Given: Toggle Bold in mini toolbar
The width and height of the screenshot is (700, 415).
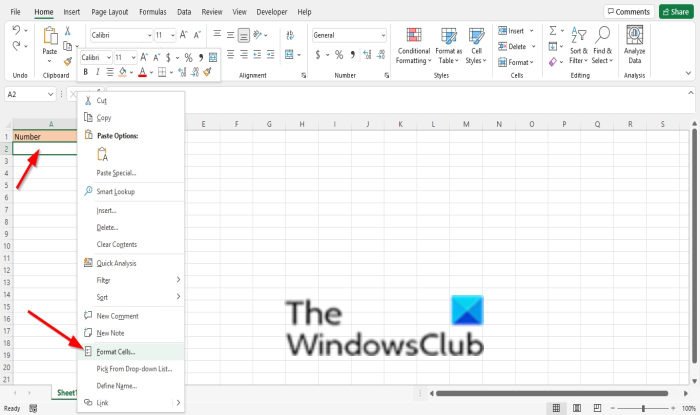Looking at the screenshot, I should [85, 72].
